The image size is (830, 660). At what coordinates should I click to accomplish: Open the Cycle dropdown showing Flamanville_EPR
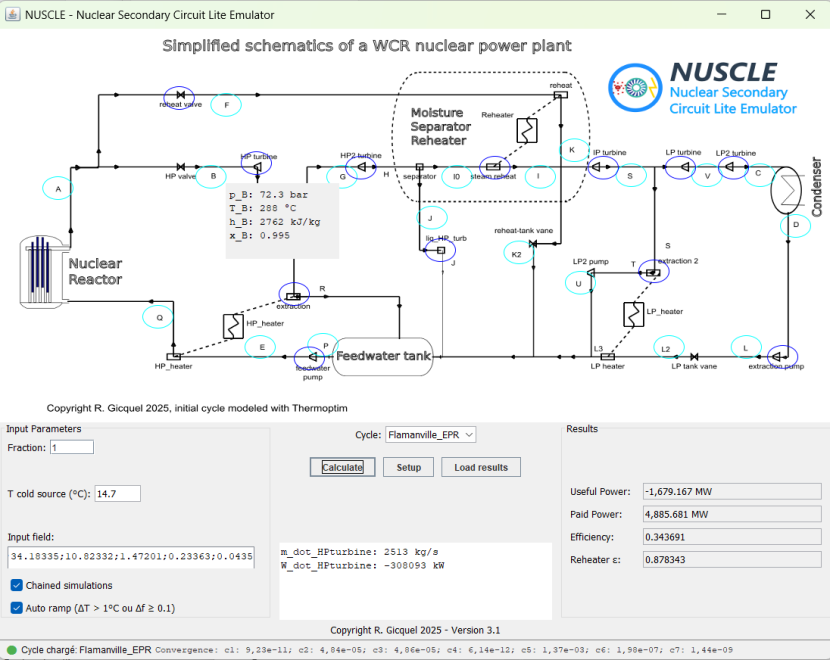[x=431, y=435]
